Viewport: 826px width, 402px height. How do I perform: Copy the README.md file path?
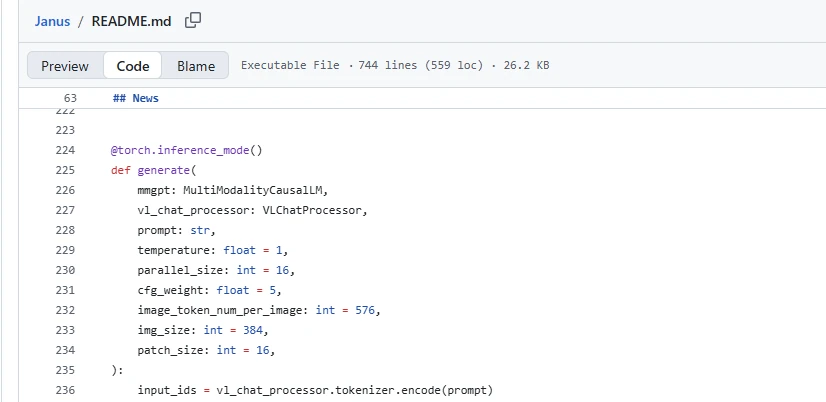[x=193, y=21]
